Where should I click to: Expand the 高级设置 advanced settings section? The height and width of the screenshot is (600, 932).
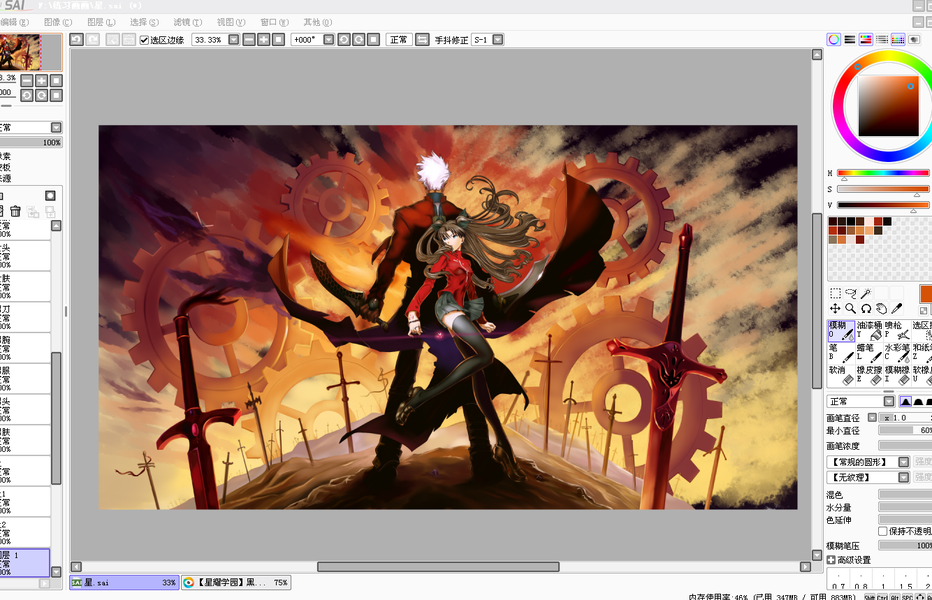(x=831, y=560)
